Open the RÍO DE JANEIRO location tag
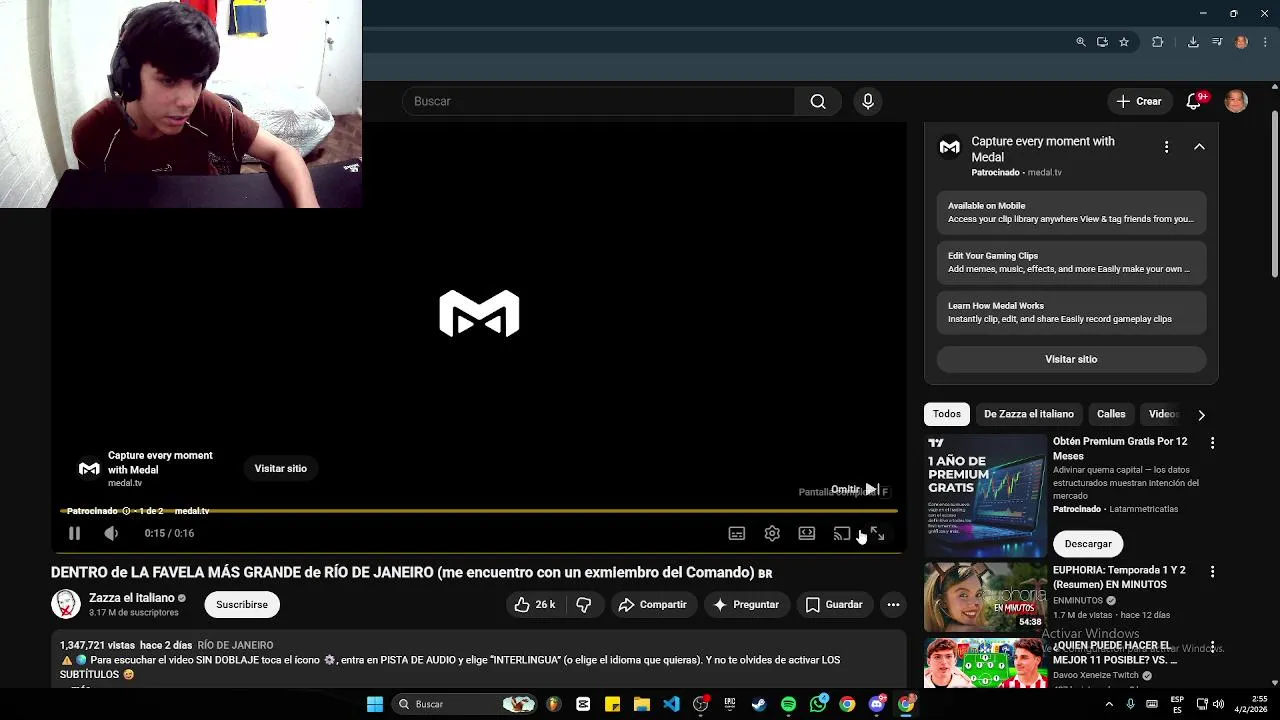1280x720 pixels. click(235, 645)
